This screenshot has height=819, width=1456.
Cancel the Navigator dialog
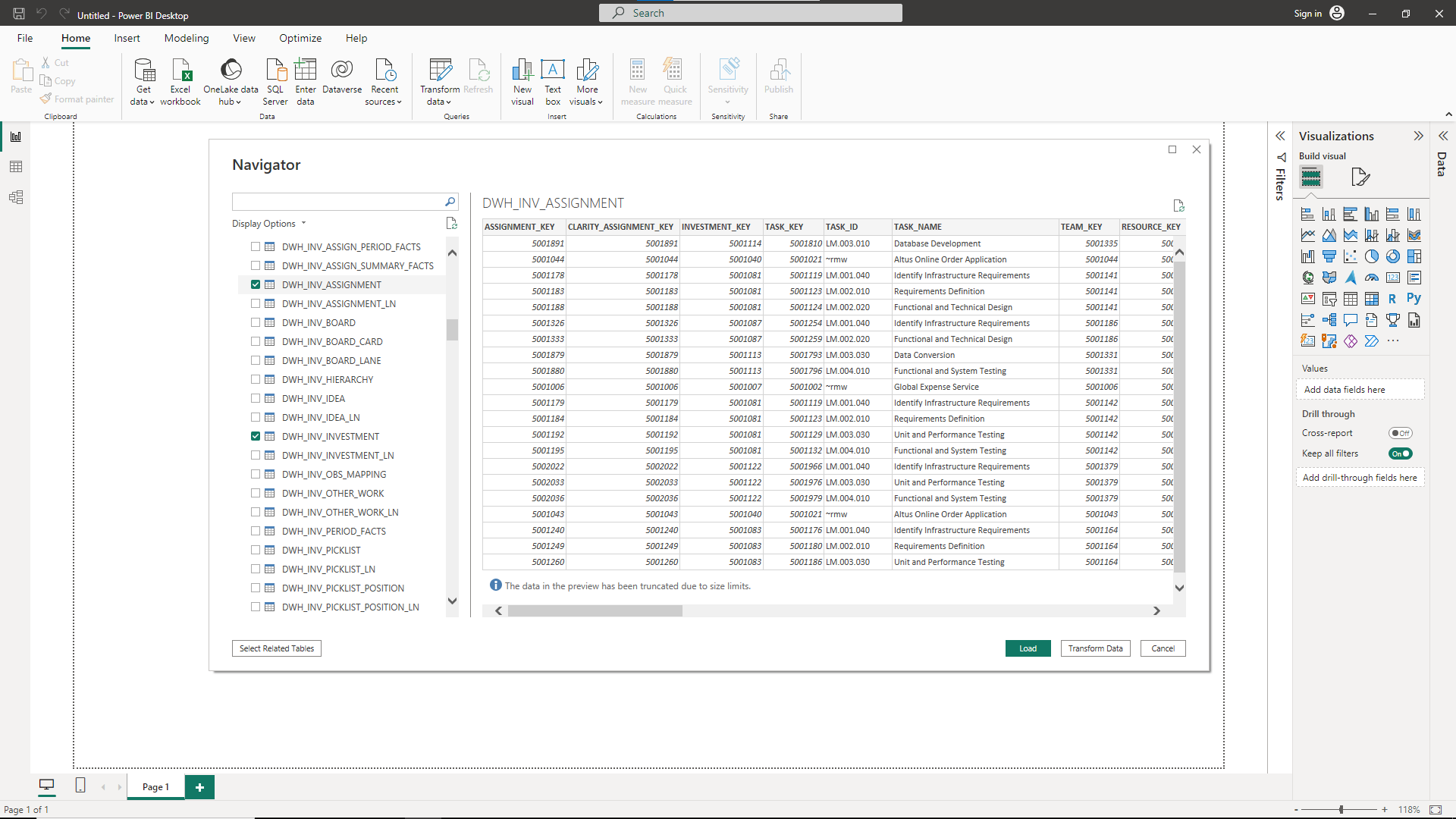[x=1163, y=648]
